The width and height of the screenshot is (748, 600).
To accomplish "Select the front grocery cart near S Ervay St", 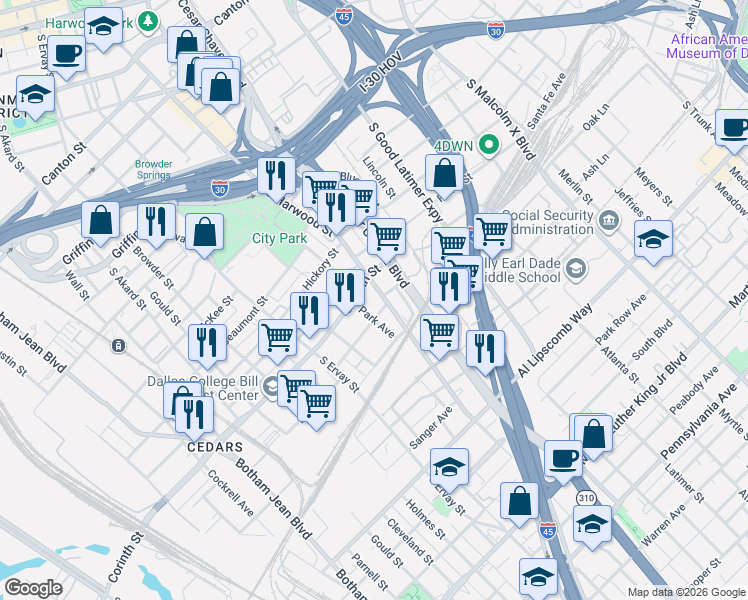I will tap(316, 407).
